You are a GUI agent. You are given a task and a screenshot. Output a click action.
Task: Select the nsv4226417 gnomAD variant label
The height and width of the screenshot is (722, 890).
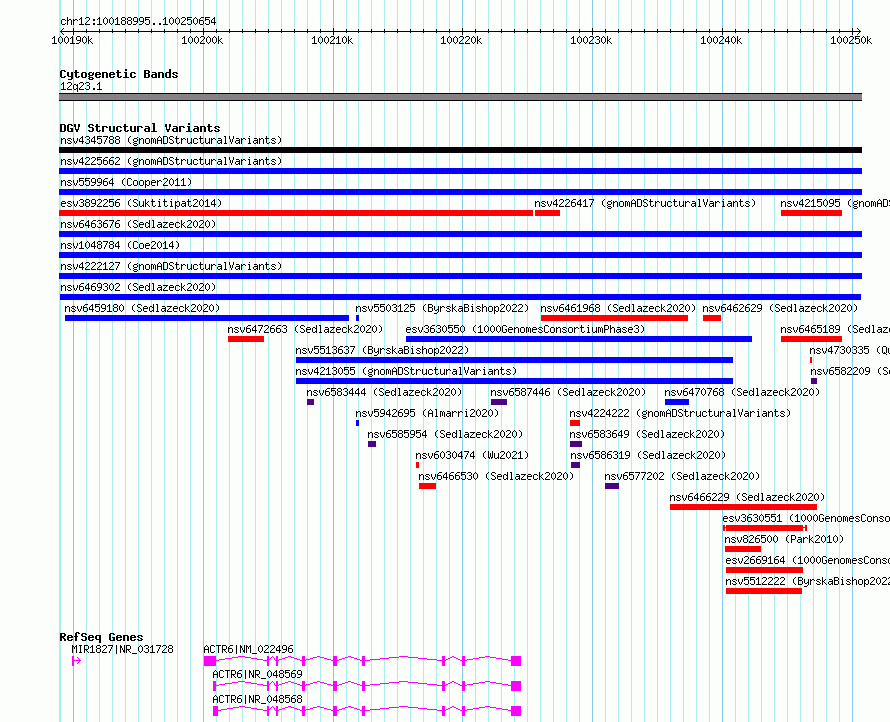point(645,203)
